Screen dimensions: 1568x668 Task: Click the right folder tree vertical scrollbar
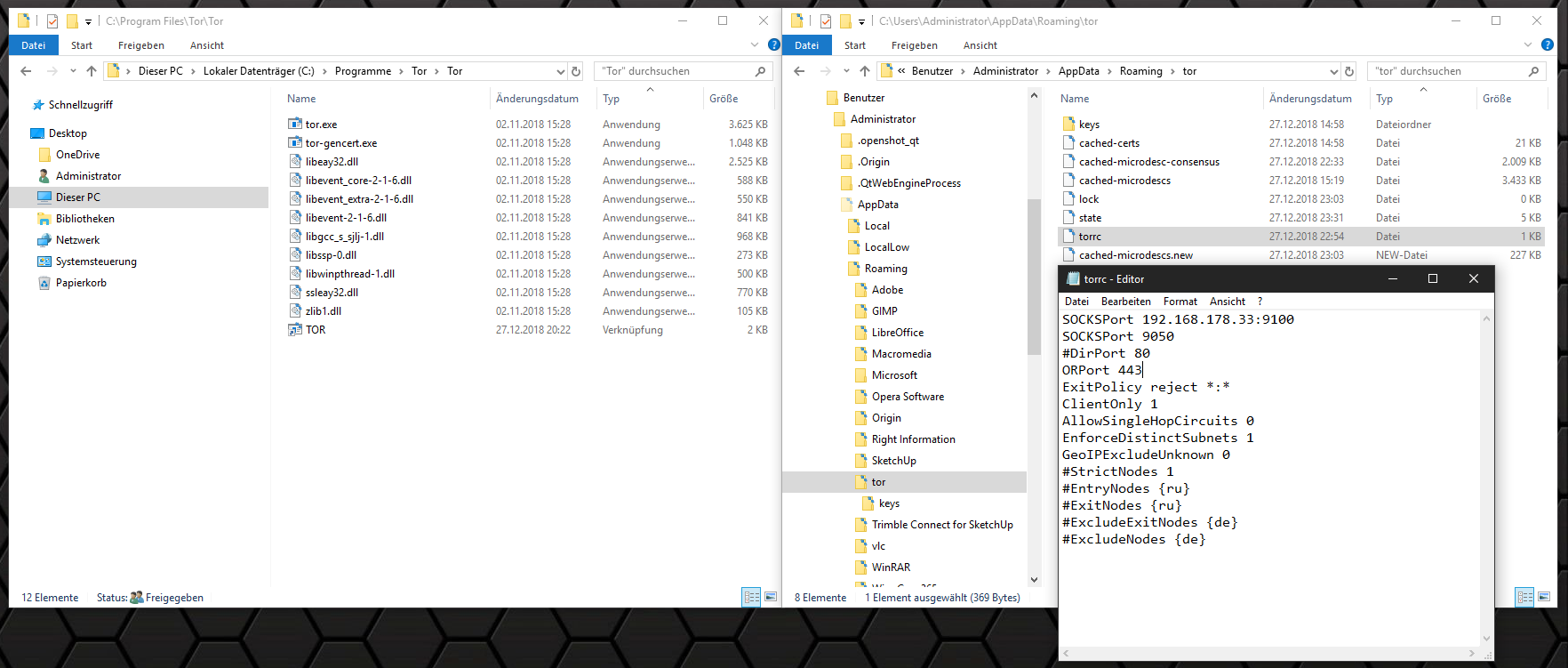(1034, 277)
